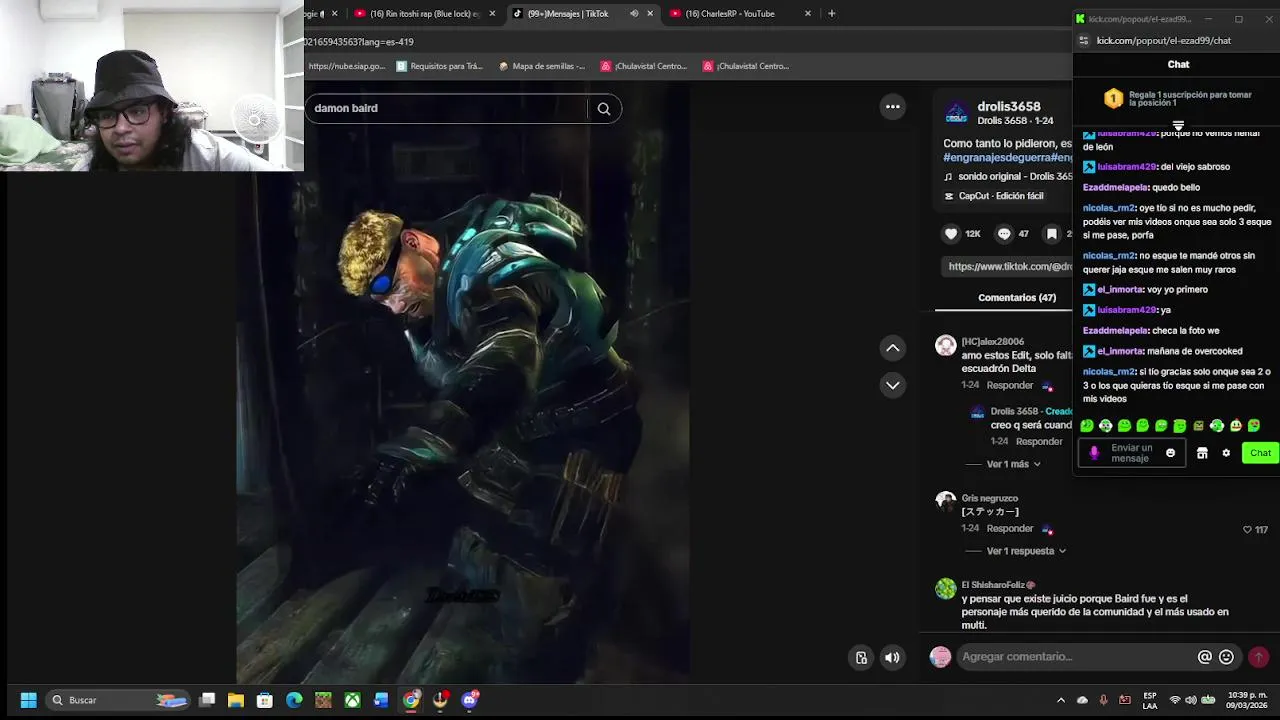Collapse the Kick leaderboard banner arrow
The width and height of the screenshot is (1280, 720).
[x=1178, y=125]
